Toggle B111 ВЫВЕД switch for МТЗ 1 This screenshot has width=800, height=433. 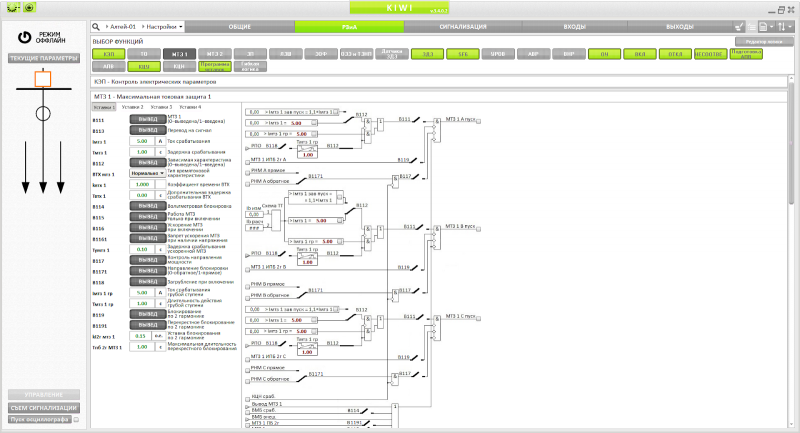click(x=148, y=119)
